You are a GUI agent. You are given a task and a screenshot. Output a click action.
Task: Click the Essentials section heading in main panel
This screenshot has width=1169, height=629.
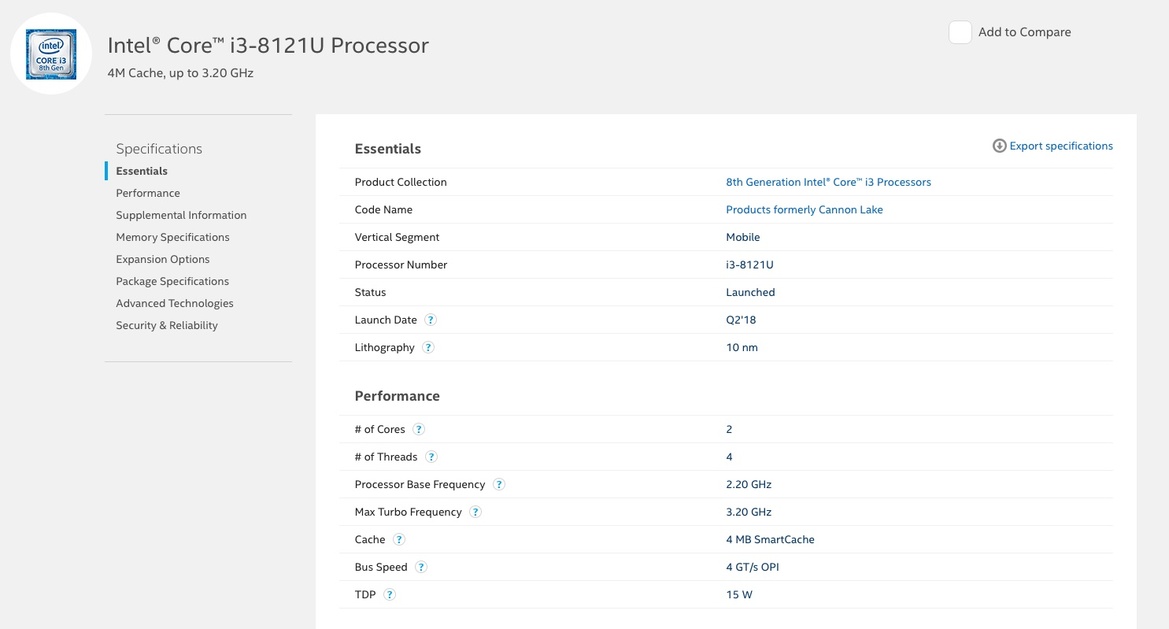click(388, 148)
